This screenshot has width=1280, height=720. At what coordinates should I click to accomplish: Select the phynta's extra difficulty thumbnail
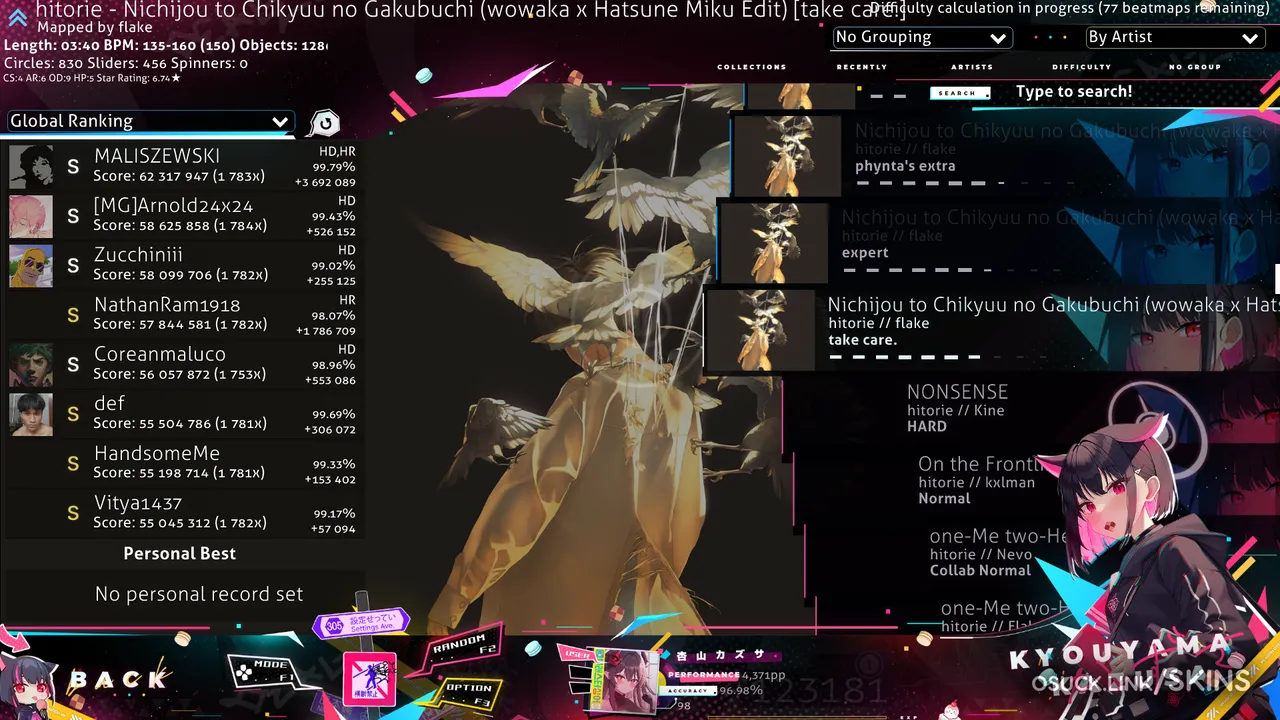[787, 155]
